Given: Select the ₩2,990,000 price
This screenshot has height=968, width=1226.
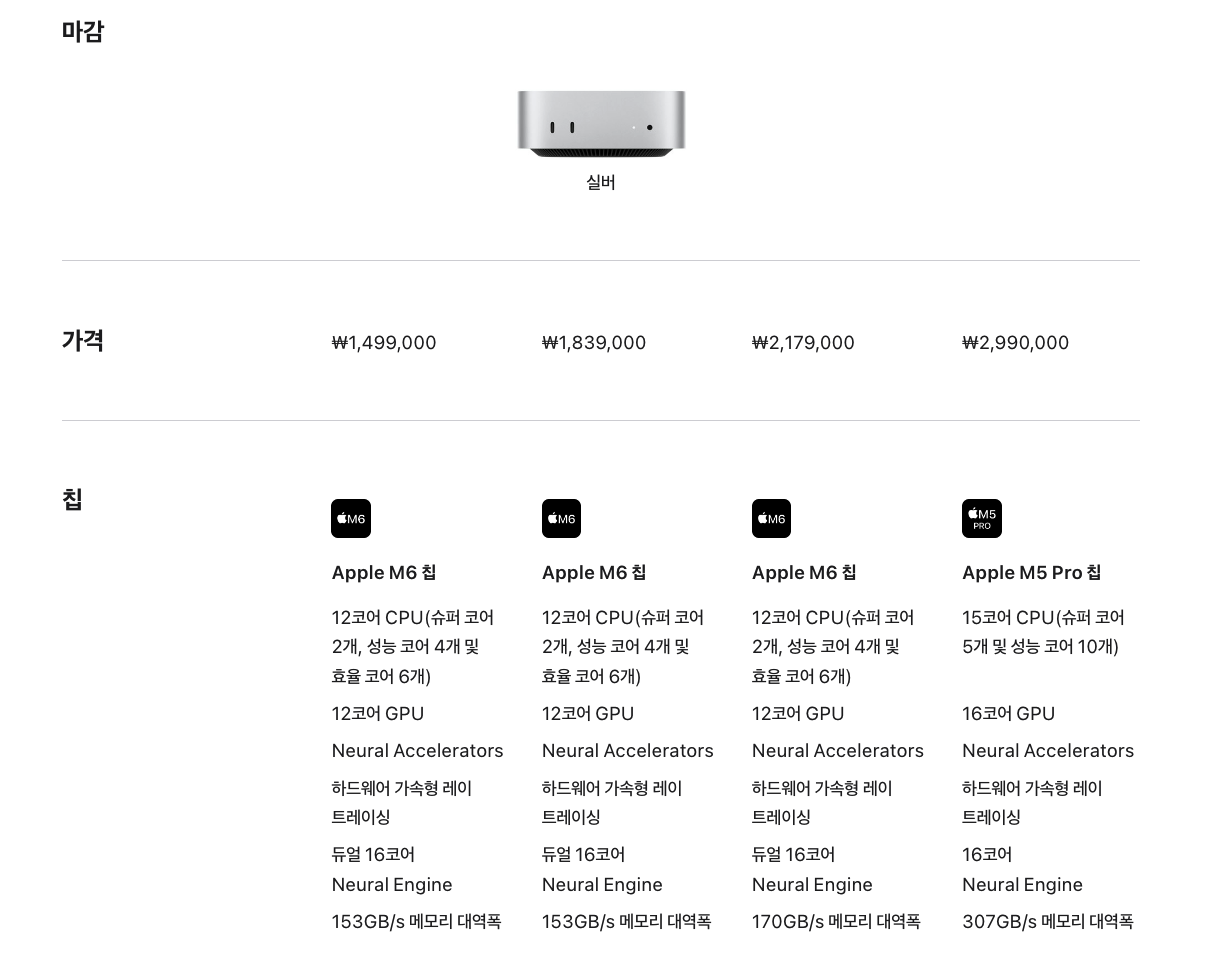Looking at the screenshot, I should point(1016,343).
